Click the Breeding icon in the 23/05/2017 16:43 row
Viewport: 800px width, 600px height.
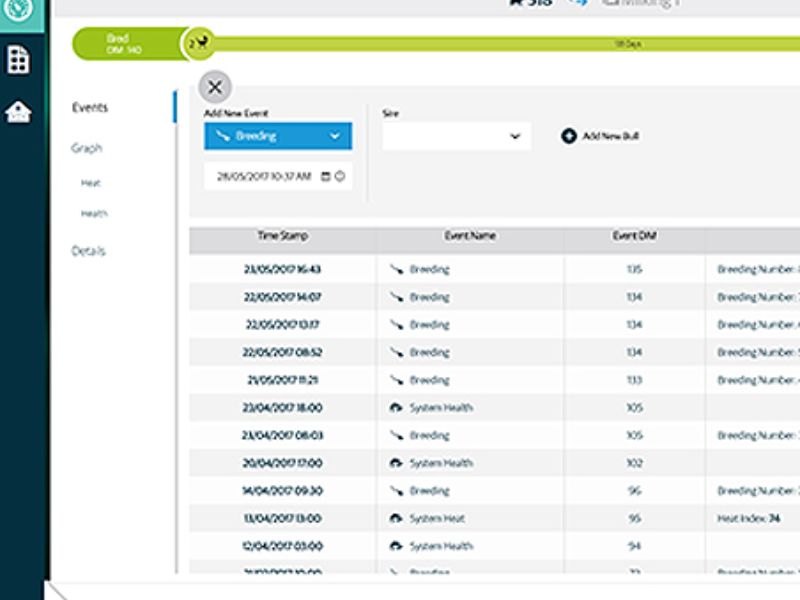coord(396,269)
